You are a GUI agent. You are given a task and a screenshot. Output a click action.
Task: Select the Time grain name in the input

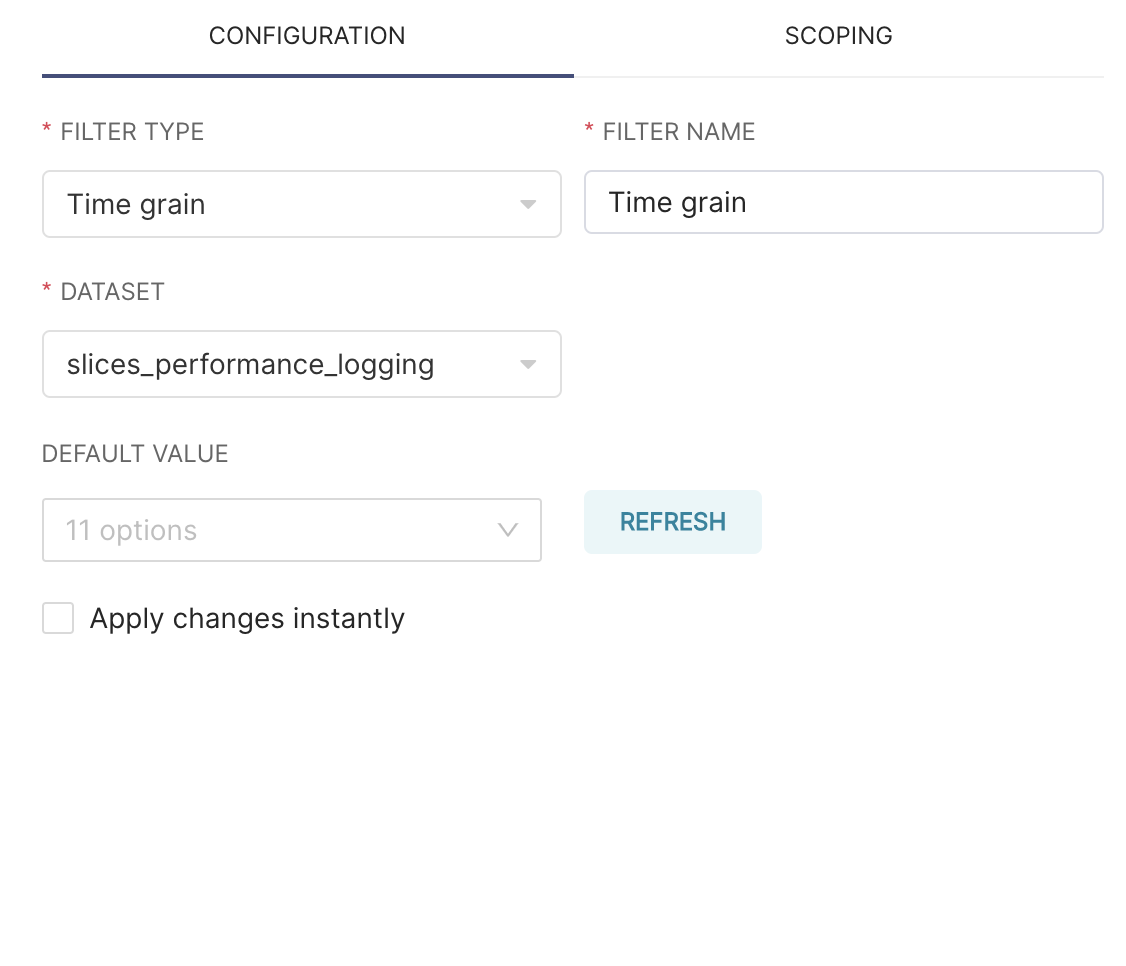(x=676, y=202)
